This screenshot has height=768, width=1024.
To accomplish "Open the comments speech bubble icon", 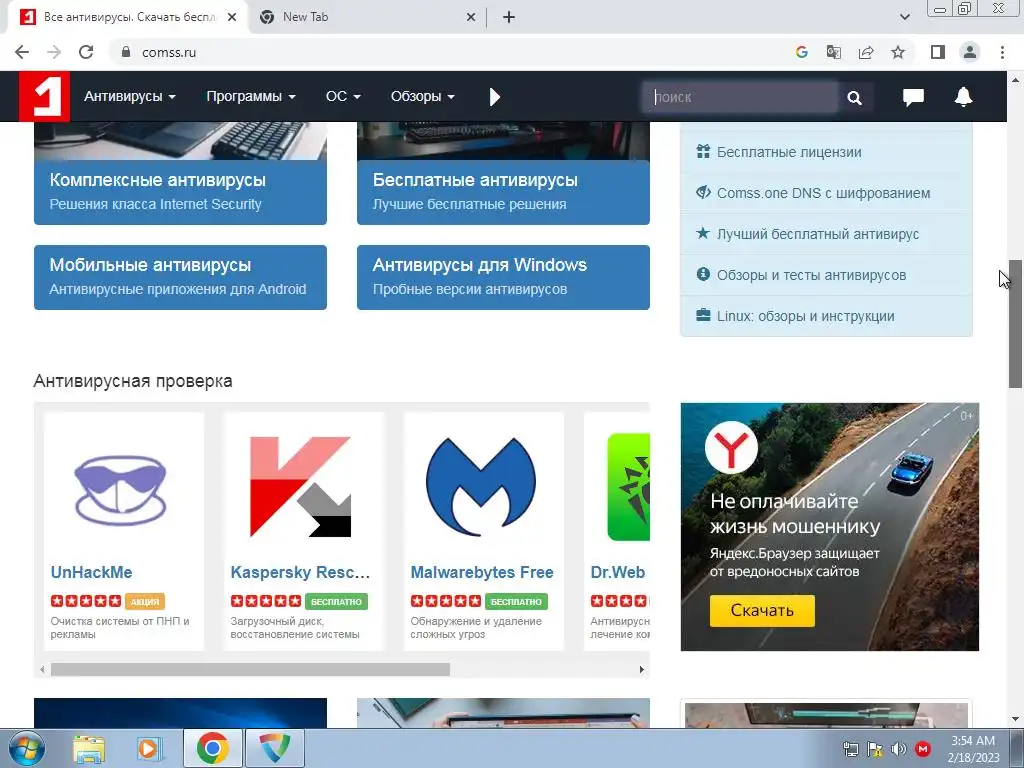I will pyautogui.click(x=913, y=97).
